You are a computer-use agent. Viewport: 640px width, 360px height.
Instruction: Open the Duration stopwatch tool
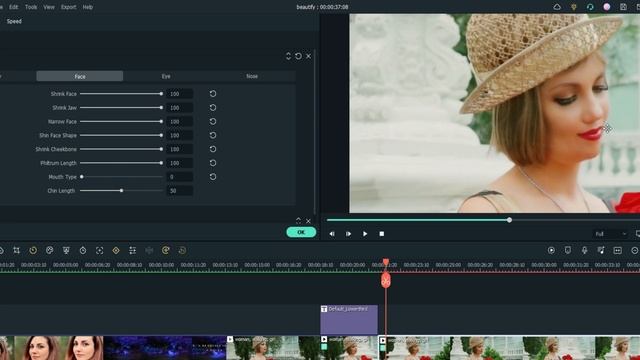click(x=83, y=250)
